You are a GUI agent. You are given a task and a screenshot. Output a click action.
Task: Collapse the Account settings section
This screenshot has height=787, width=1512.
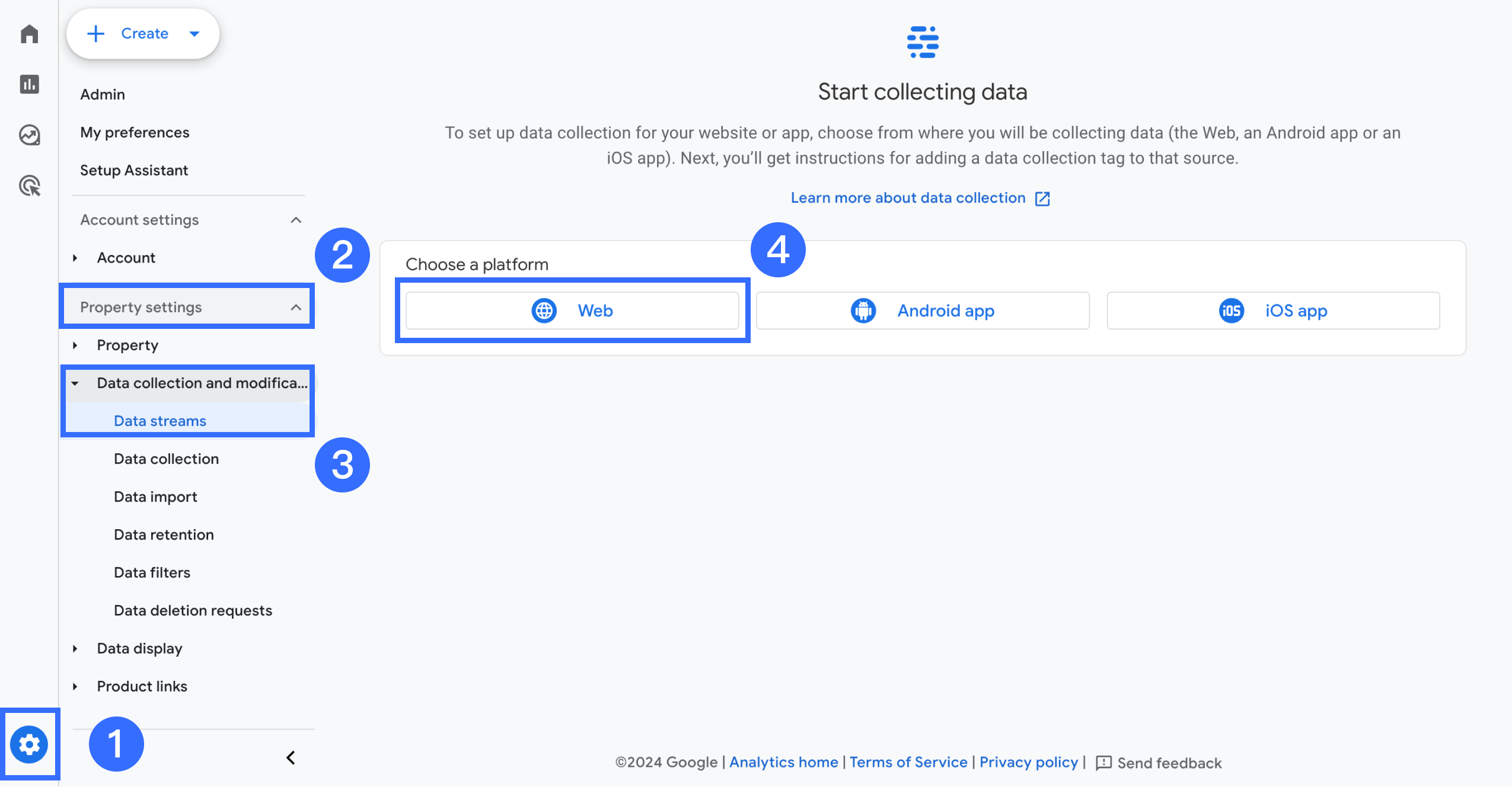[296, 220]
